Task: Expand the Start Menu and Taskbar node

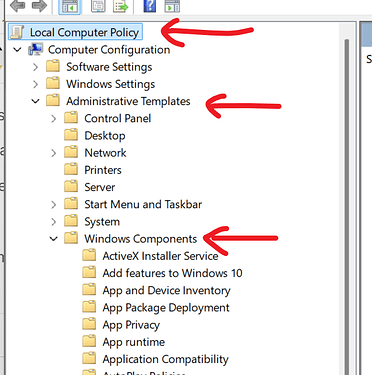Action: pos(54,204)
